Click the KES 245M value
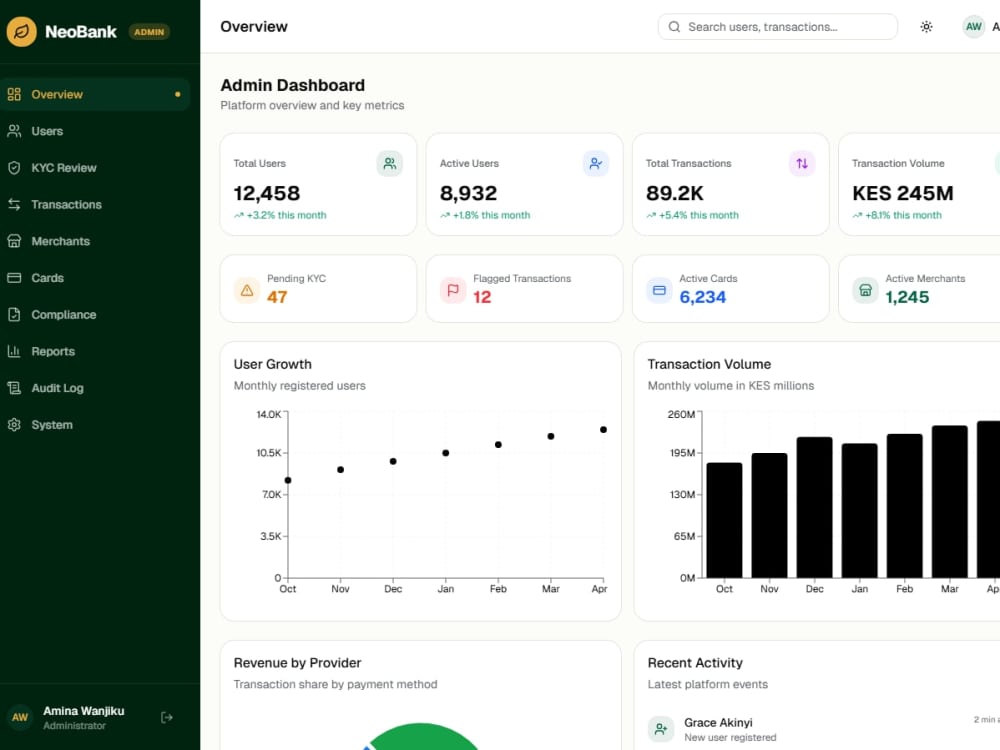 [x=902, y=193]
